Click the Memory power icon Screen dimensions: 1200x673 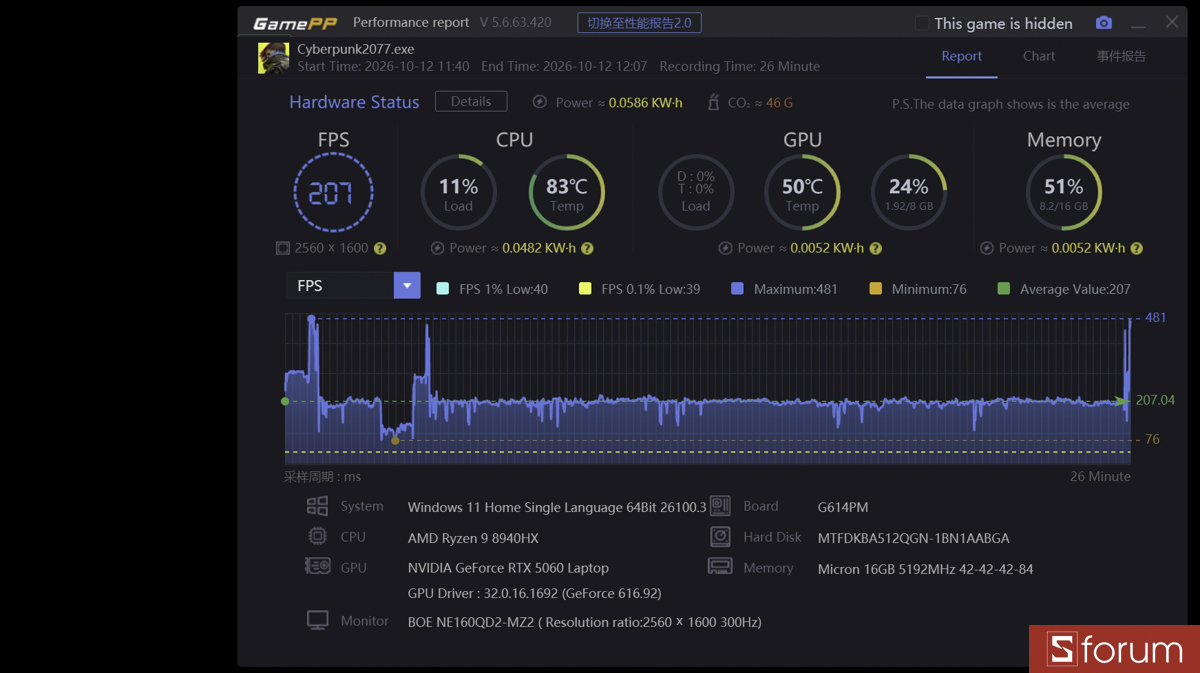pos(986,248)
